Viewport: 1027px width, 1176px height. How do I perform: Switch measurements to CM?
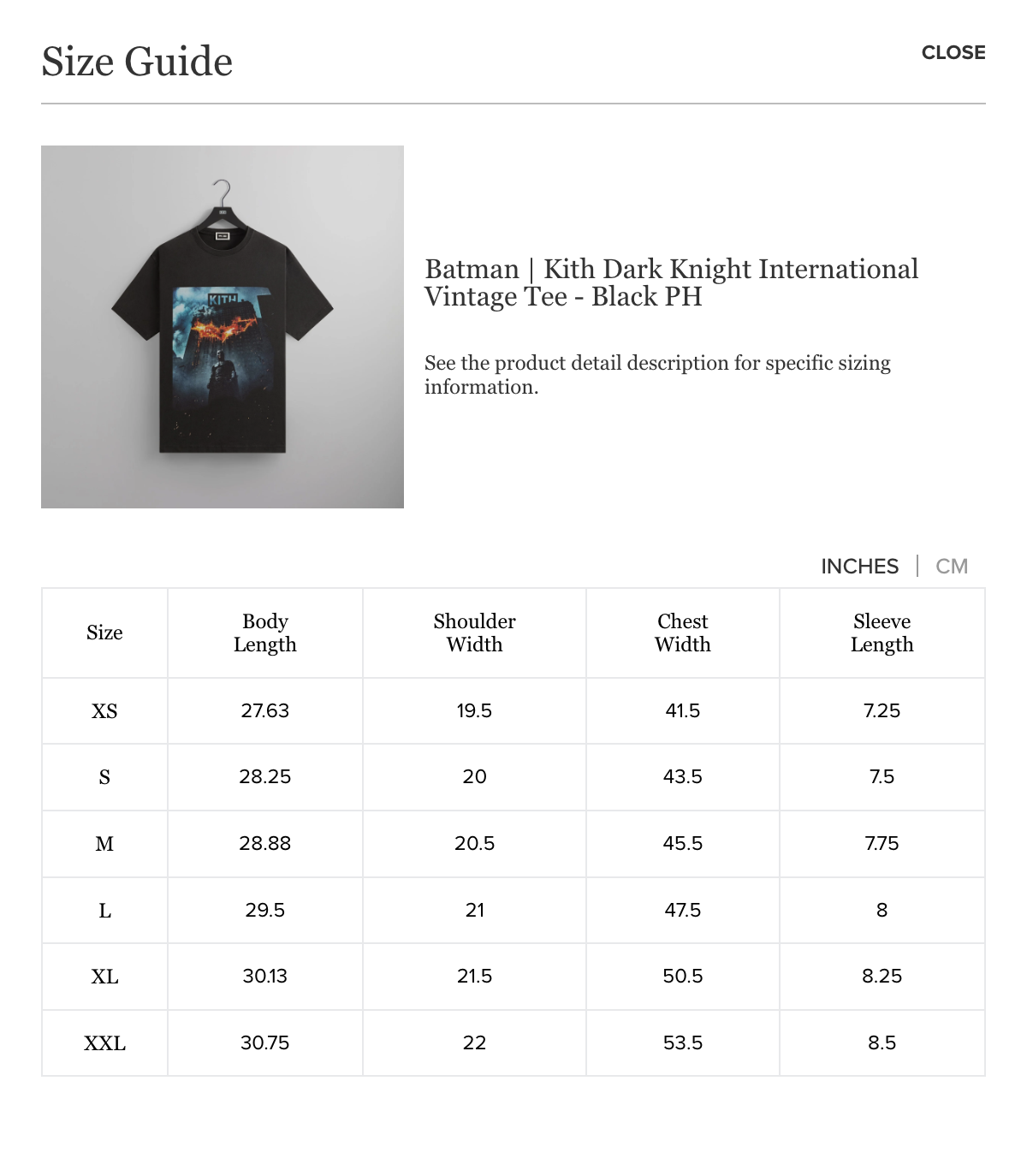click(x=952, y=567)
